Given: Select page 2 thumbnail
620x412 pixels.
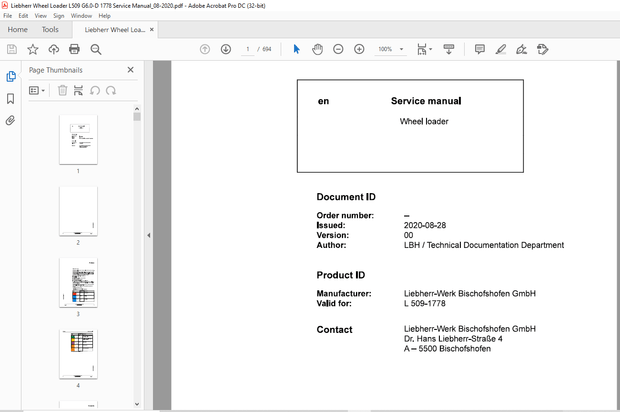Looking at the screenshot, I should (x=78, y=211).
